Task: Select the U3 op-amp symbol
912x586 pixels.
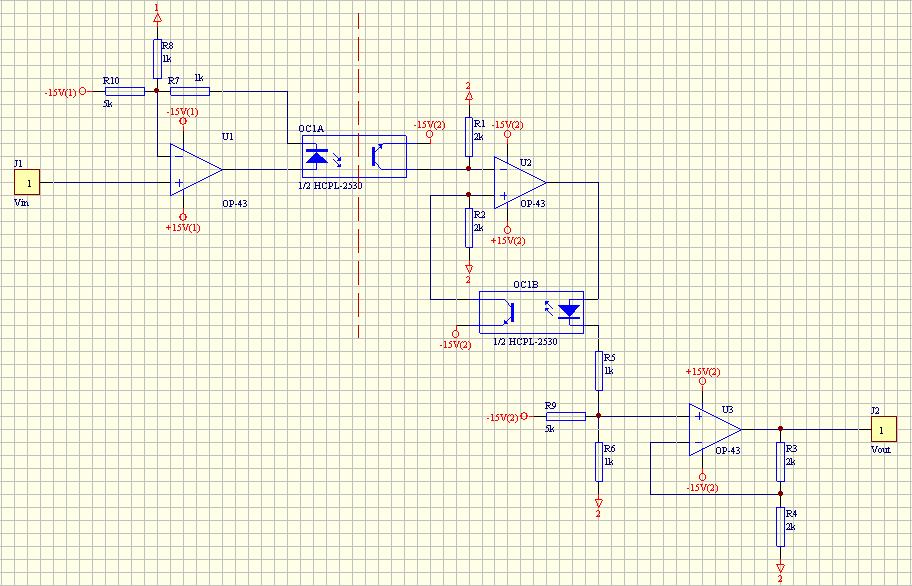Action: coord(712,428)
